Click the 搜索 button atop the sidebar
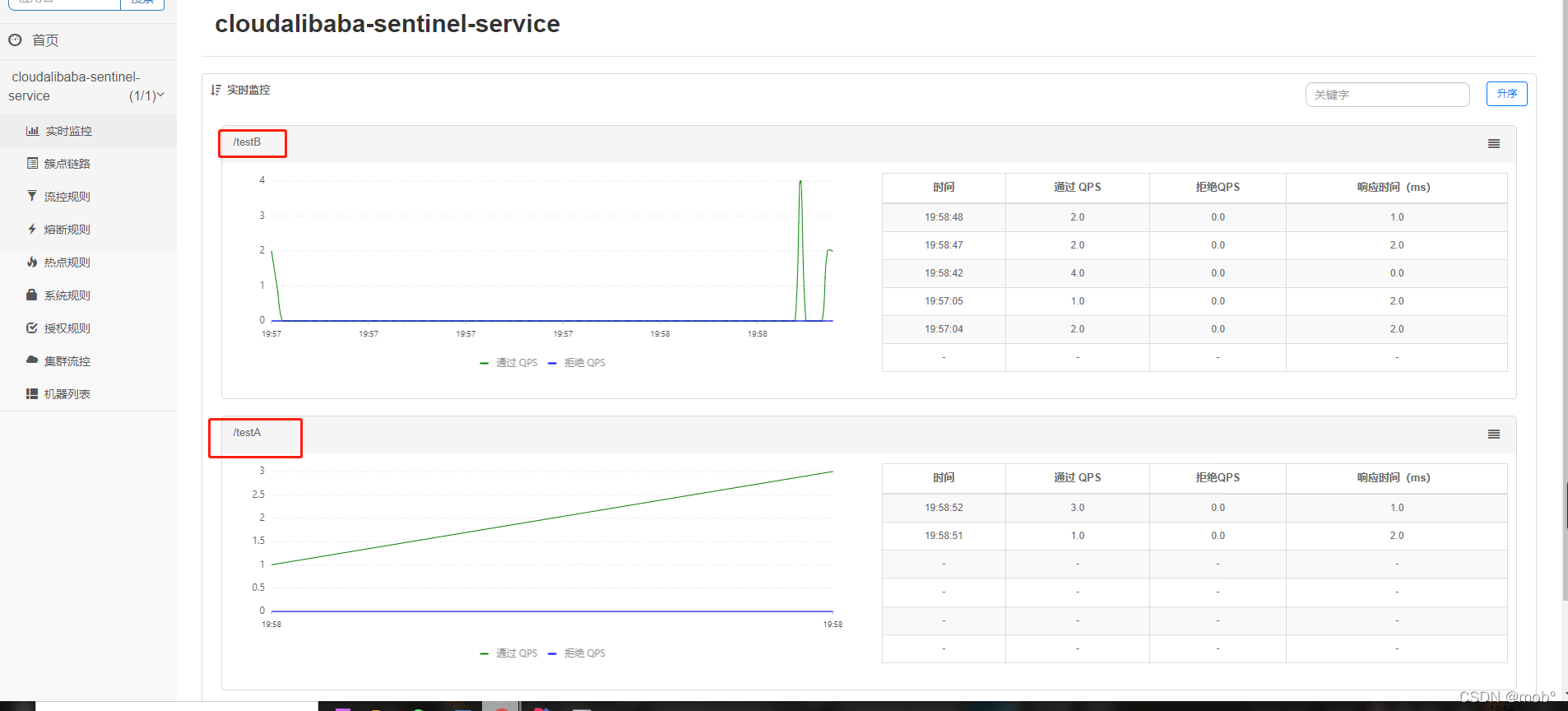This screenshot has width=1568, height=711. click(x=142, y=3)
